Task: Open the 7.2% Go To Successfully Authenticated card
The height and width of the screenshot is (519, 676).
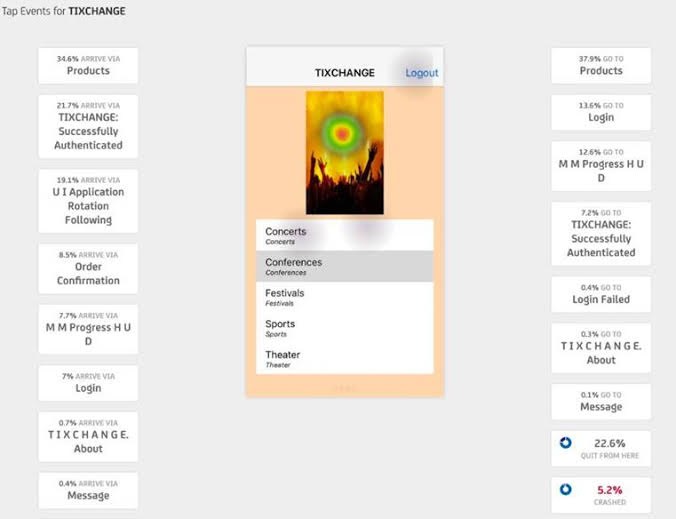Action: pyautogui.click(x=601, y=234)
